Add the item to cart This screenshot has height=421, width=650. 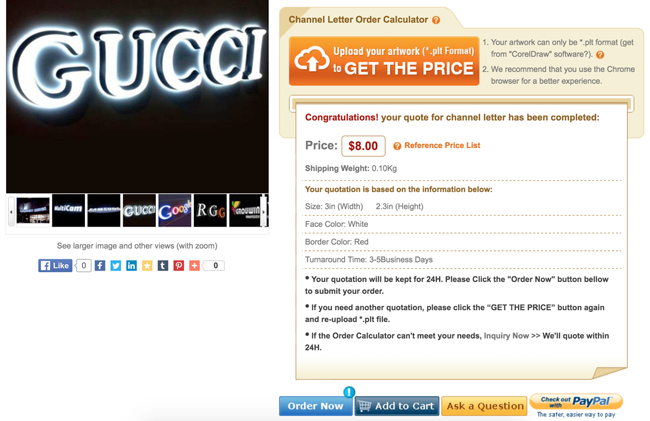click(x=397, y=406)
